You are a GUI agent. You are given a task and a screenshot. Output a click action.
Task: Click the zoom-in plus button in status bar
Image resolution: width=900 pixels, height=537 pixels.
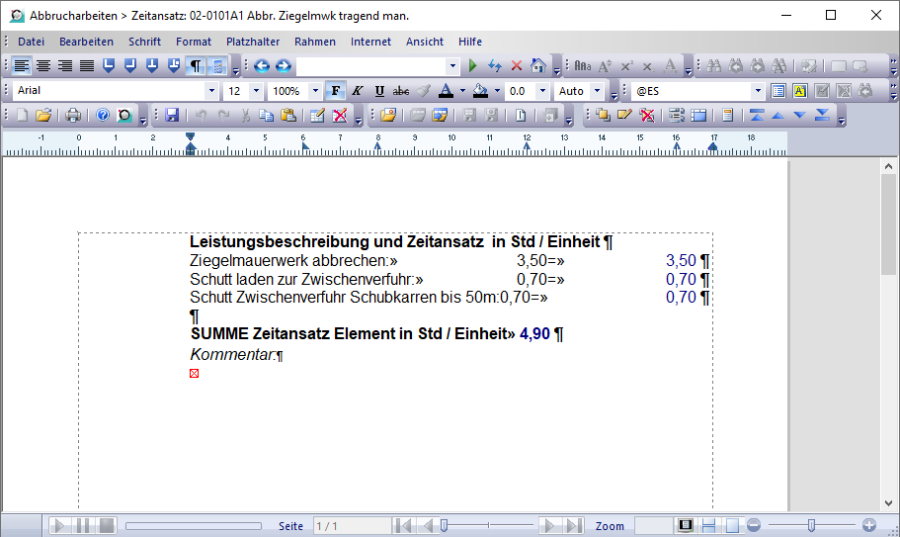click(869, 525)
